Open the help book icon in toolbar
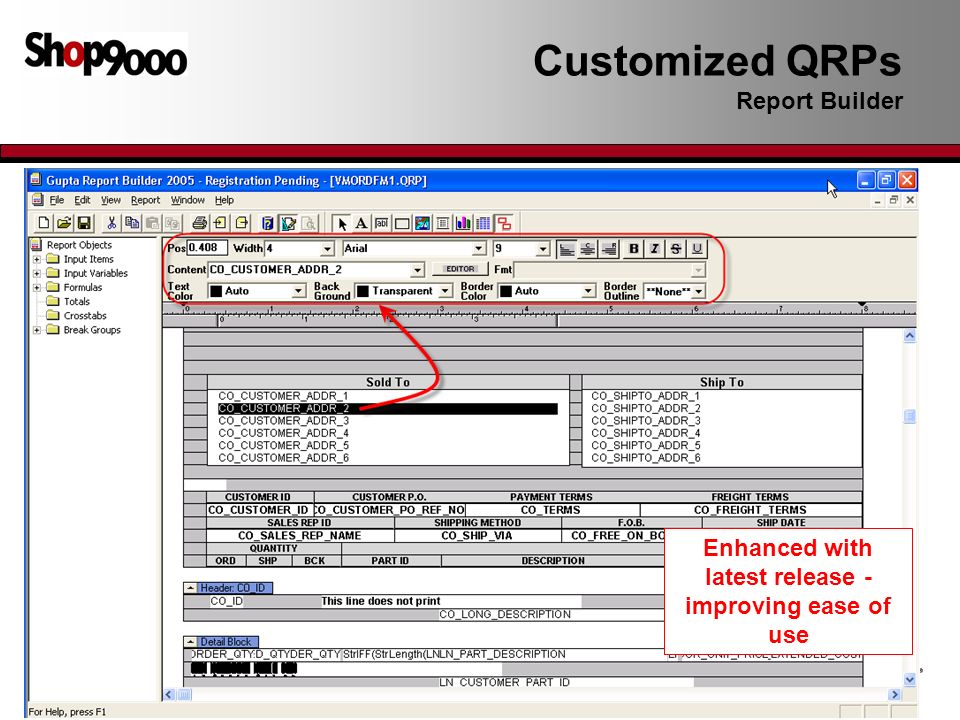This screenshot has height=720, width=960. point(268,223)
